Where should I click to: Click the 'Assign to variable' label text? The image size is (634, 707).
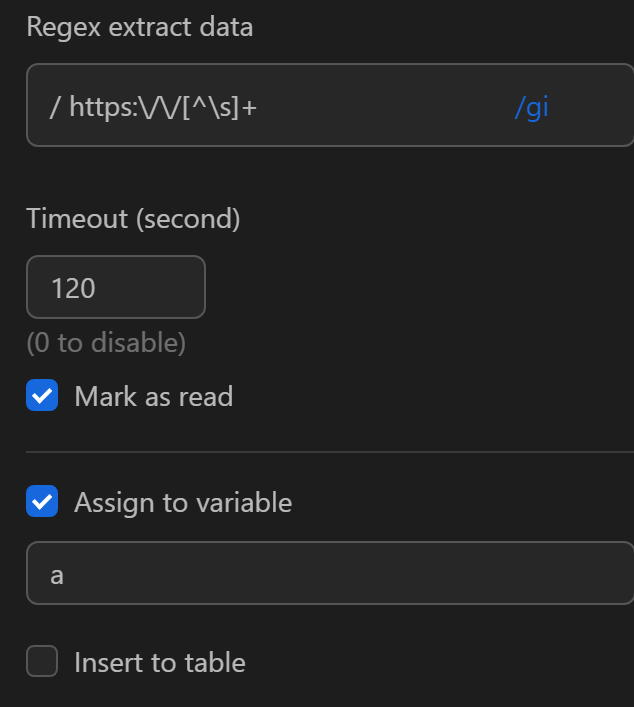click(x=183, y=501)
